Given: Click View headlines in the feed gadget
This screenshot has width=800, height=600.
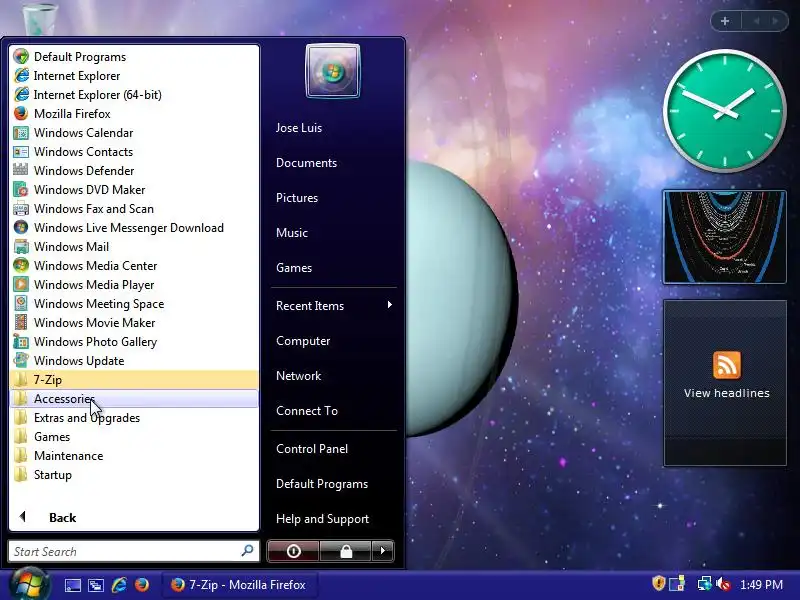Looking at the screenshot, I should [727, 393].
